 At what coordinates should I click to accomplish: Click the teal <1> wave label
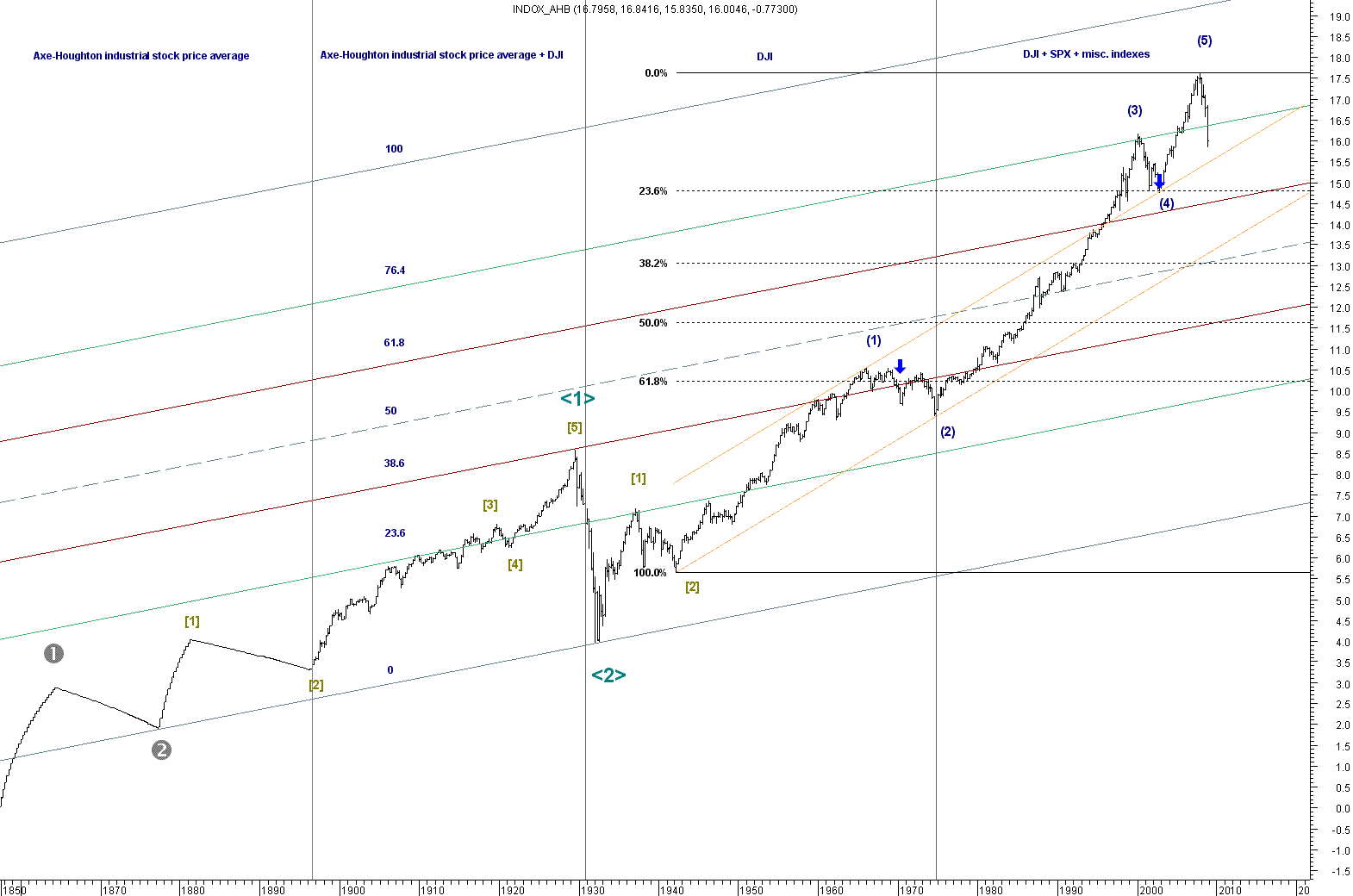click(x=577, y=398)
